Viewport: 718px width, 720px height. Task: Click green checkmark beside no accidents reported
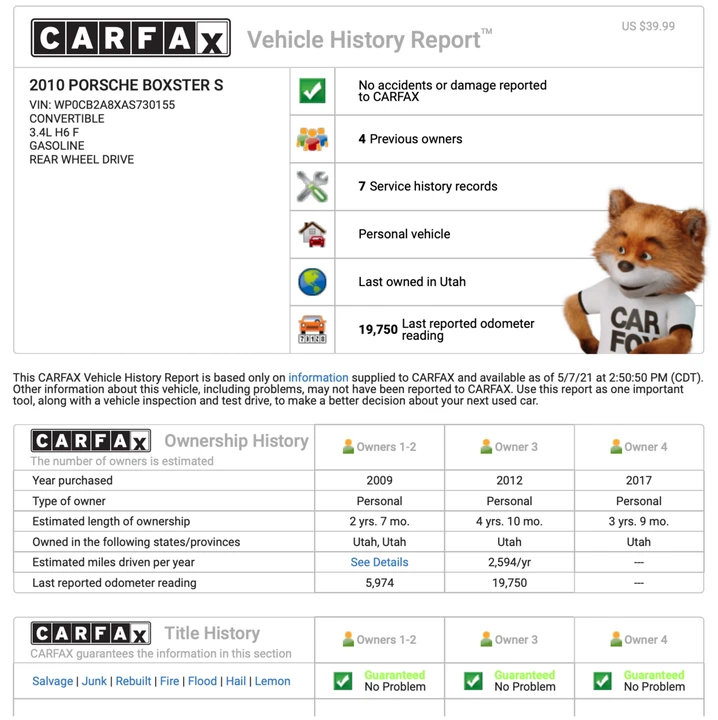coord(312,90)
